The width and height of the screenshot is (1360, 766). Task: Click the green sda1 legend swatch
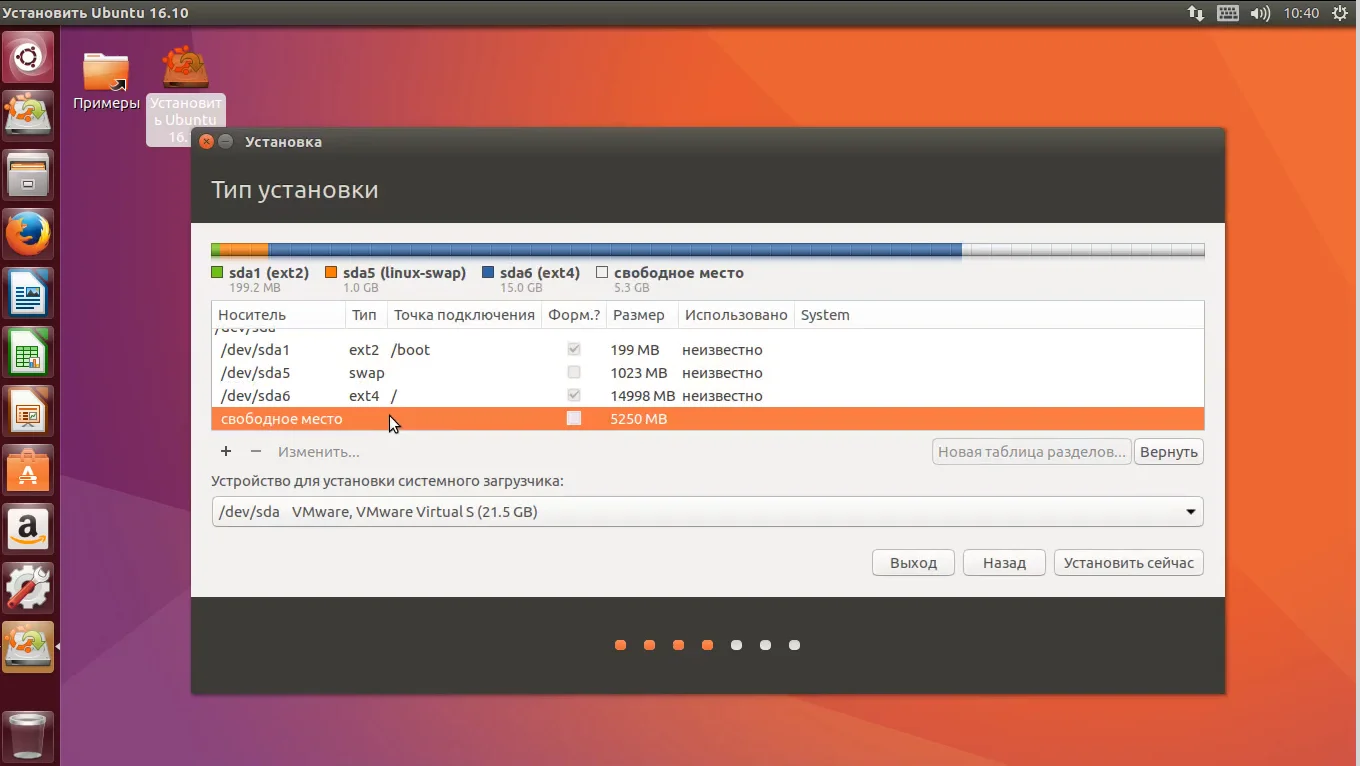click(217, 272)
